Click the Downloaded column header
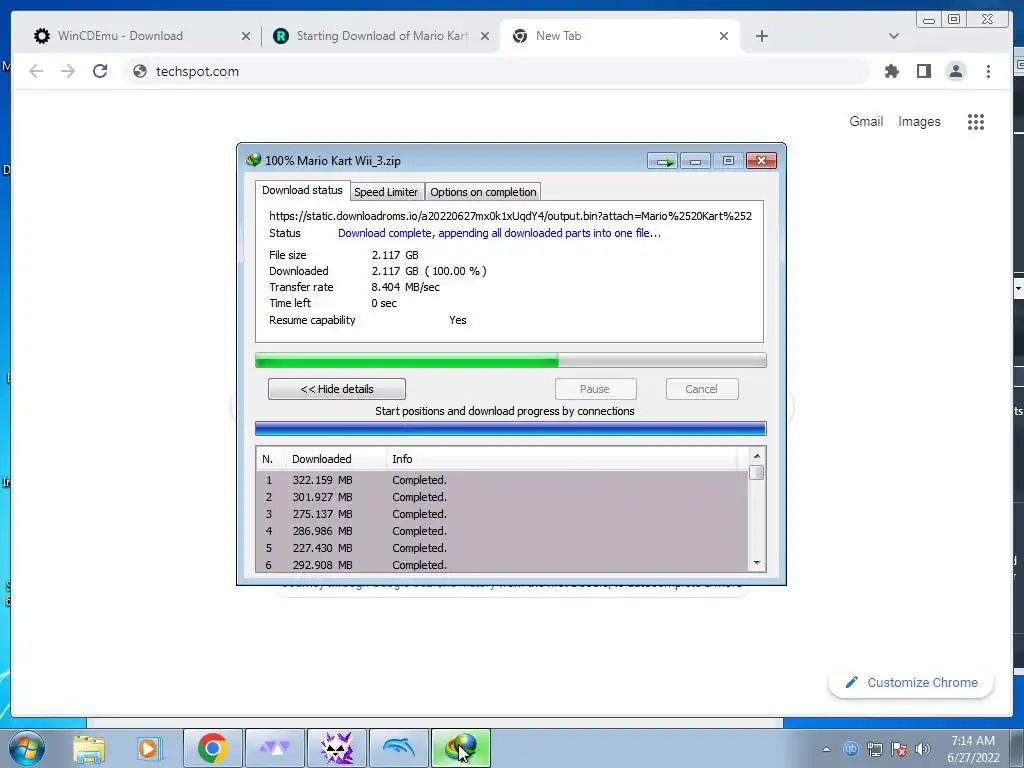The image size is (1024, 768). 336,459
